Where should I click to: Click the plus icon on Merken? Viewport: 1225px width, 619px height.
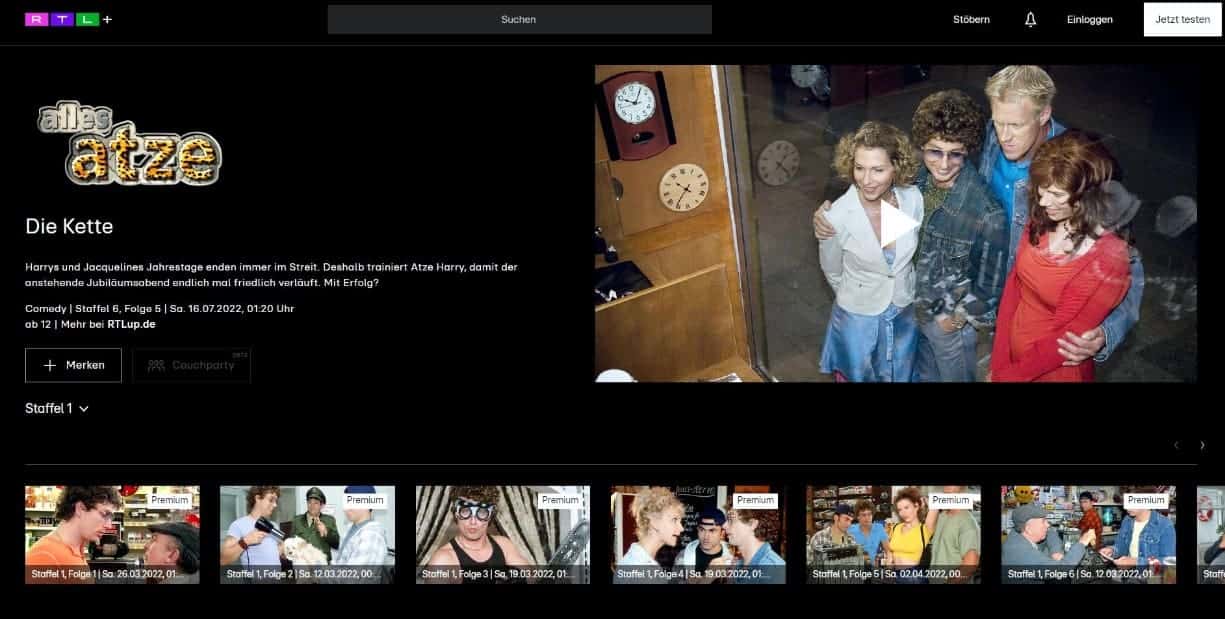click(x=50, y=365)
